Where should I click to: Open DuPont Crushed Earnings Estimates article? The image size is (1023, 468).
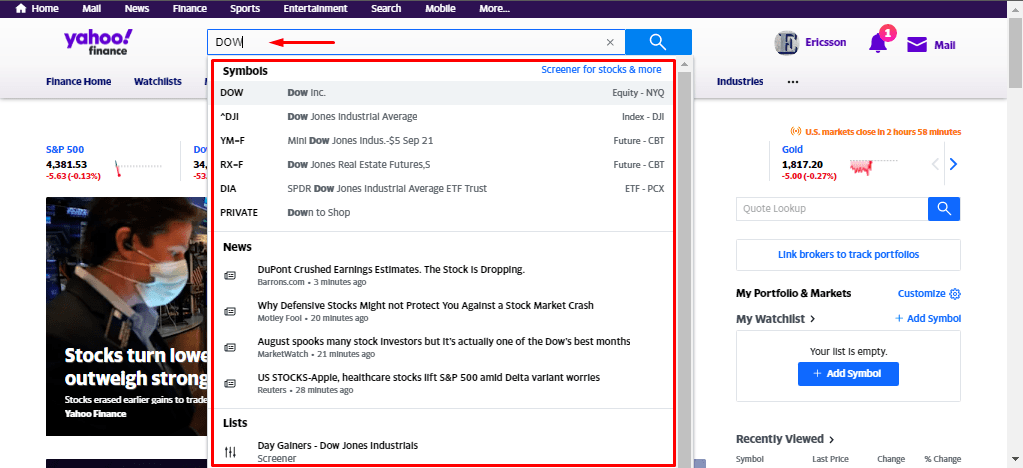click(x=391, y=270)
